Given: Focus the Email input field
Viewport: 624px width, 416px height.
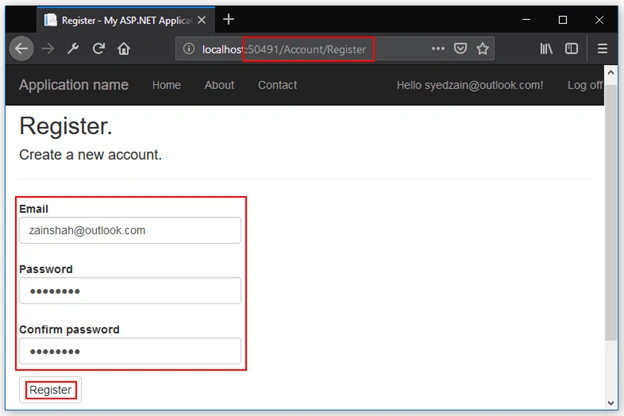Looking at the screenshot, I should pos(130,230).
